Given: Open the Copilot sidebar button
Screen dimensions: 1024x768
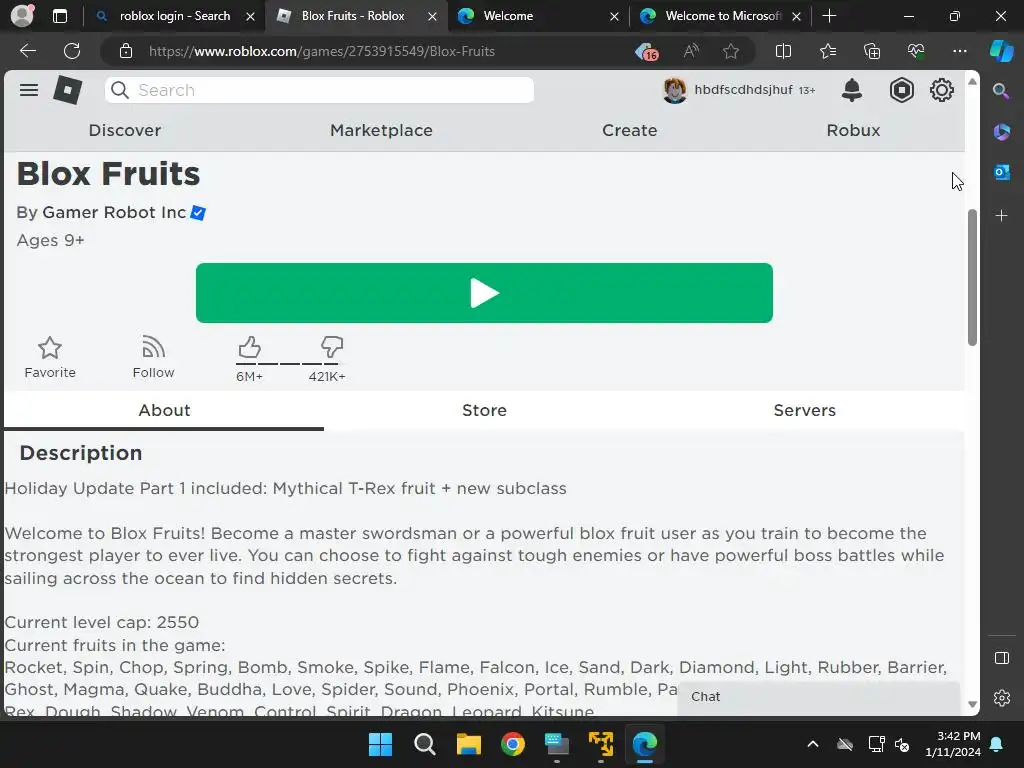Looking at the screenshot, I should (1001, 51).
